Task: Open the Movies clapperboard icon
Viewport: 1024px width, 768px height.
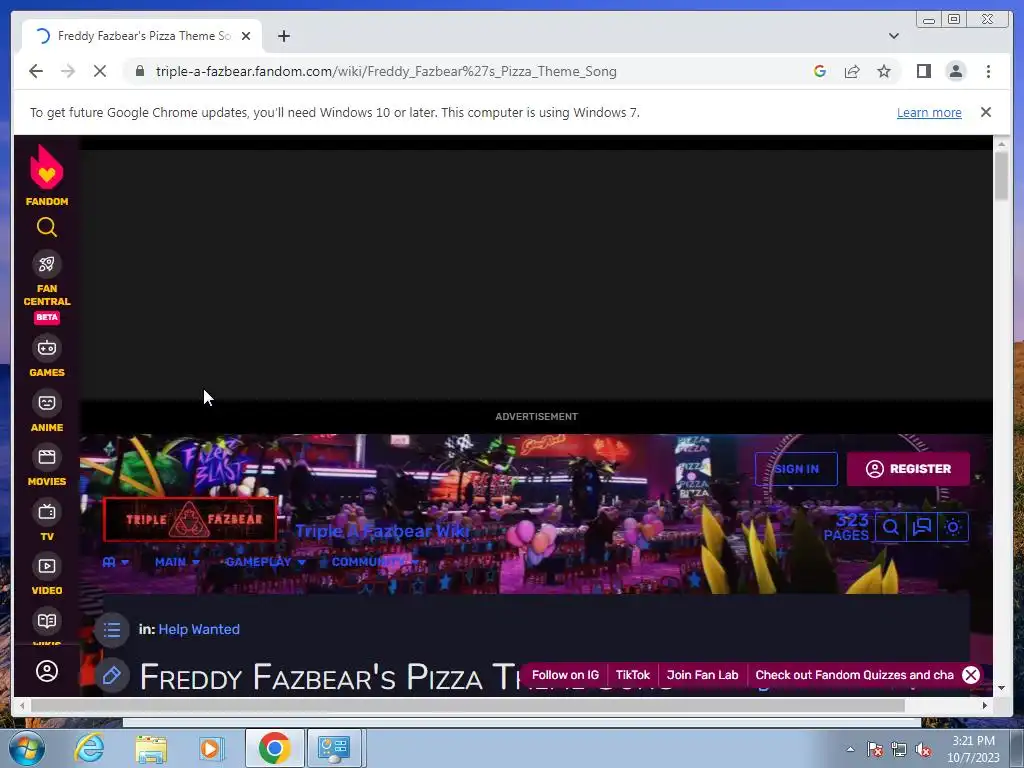Action: click(x=46, y=457)
